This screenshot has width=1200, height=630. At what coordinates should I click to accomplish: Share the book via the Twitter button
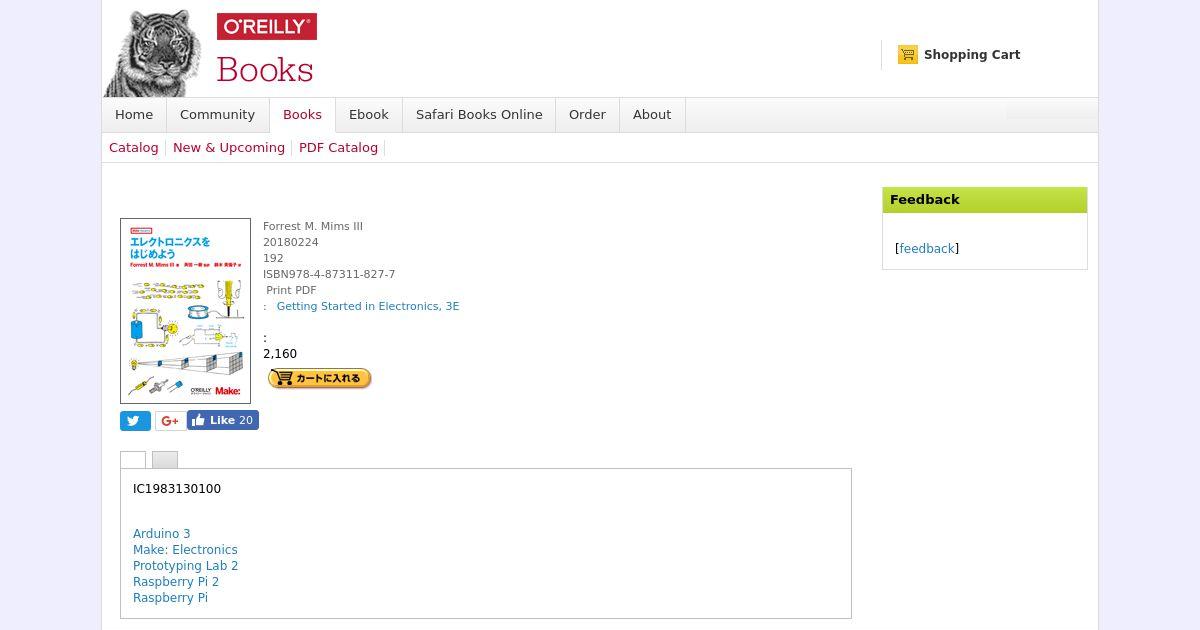pos(135,421)
